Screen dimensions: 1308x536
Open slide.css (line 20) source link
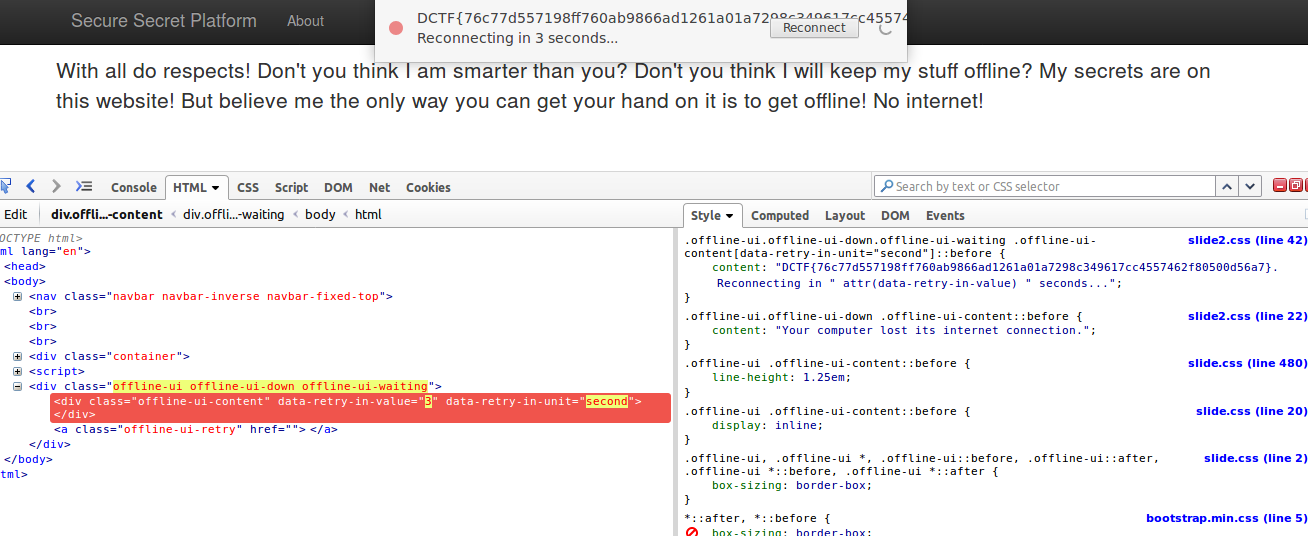pos(1251,411)
